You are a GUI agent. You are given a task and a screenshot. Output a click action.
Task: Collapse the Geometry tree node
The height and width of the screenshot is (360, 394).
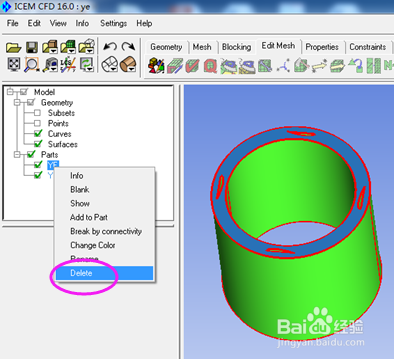[x=17, y=102]
